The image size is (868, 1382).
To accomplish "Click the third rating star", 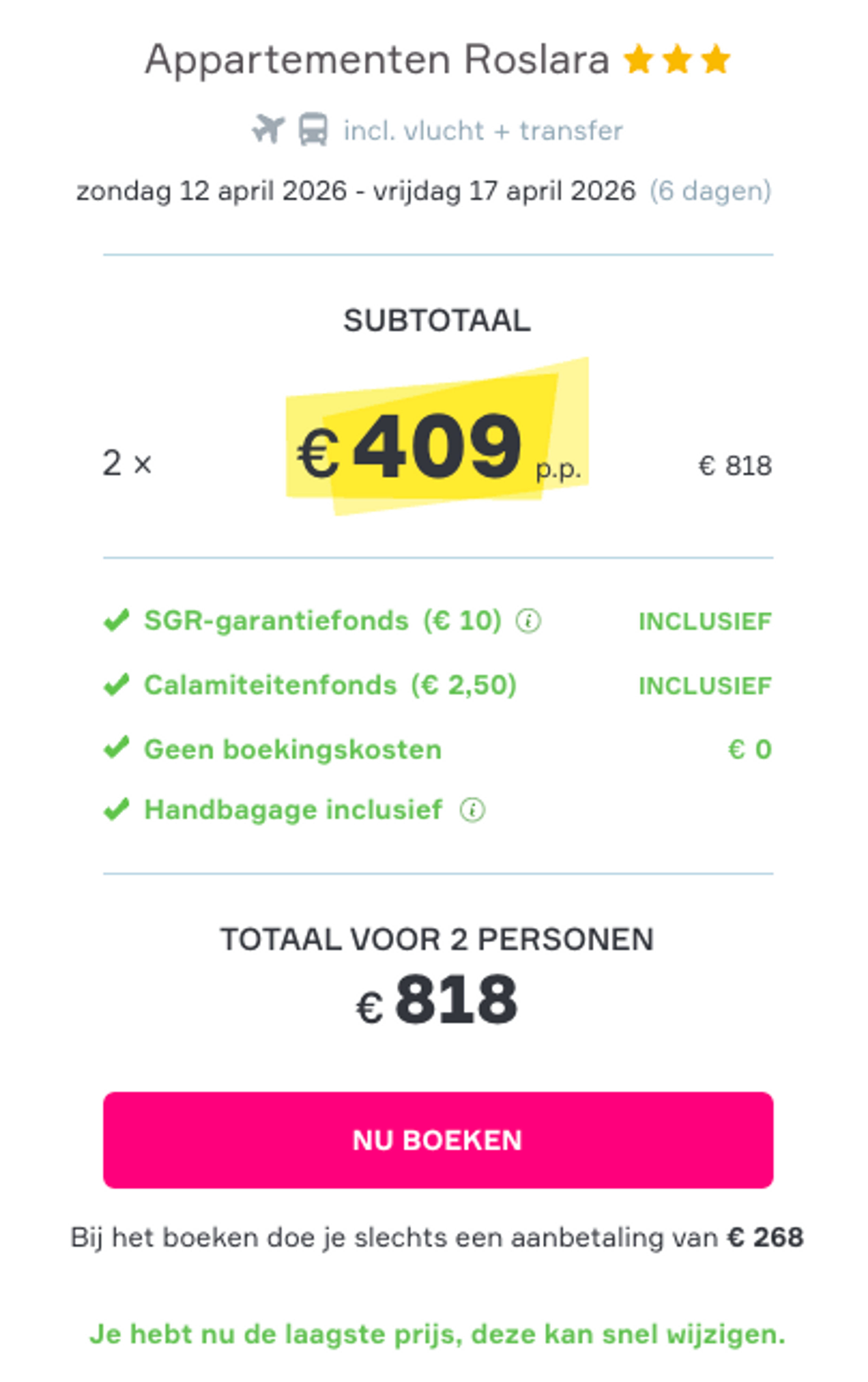I will (716, 58).
